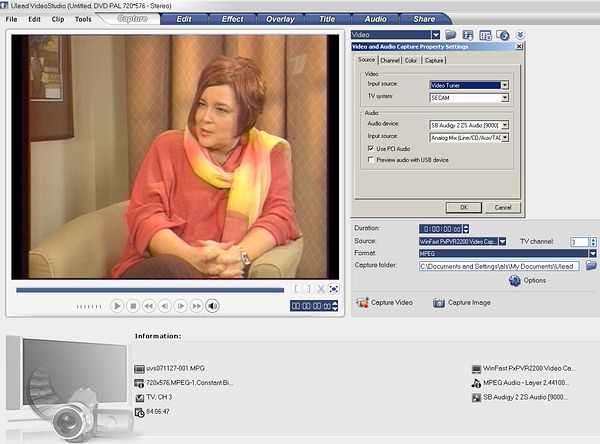This screenshot has height=444, width=600.
Task: Click the OK button in dialog
Action: click(463, 207)
